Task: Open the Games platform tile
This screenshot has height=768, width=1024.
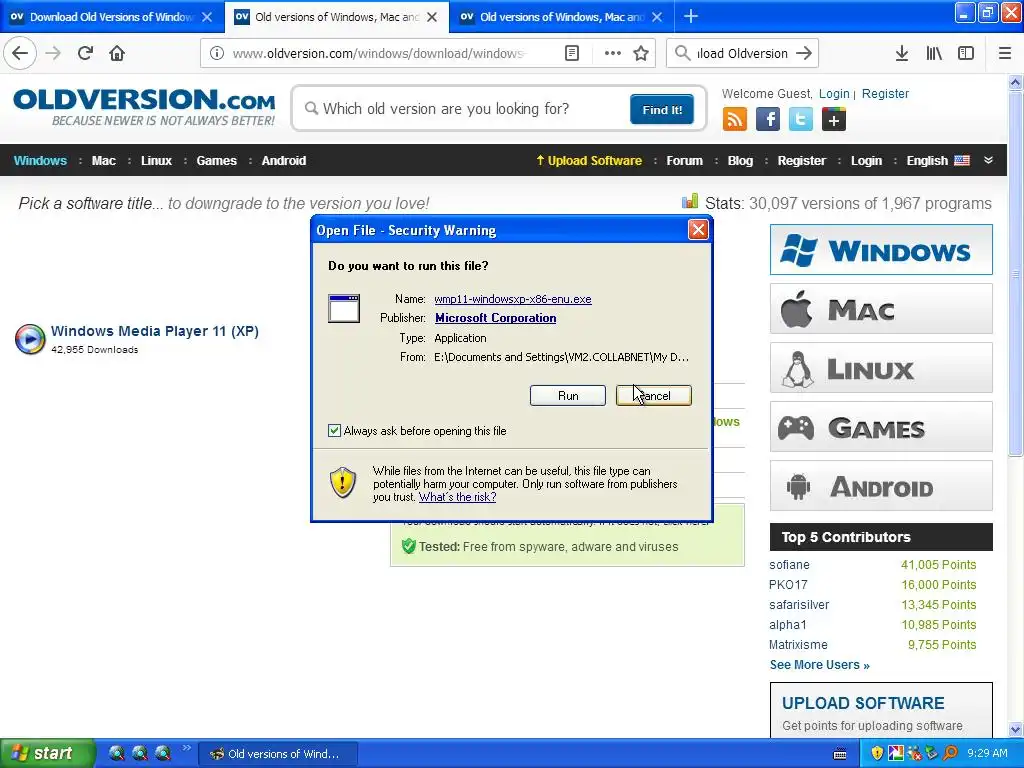Action: [x=881, y=427]
